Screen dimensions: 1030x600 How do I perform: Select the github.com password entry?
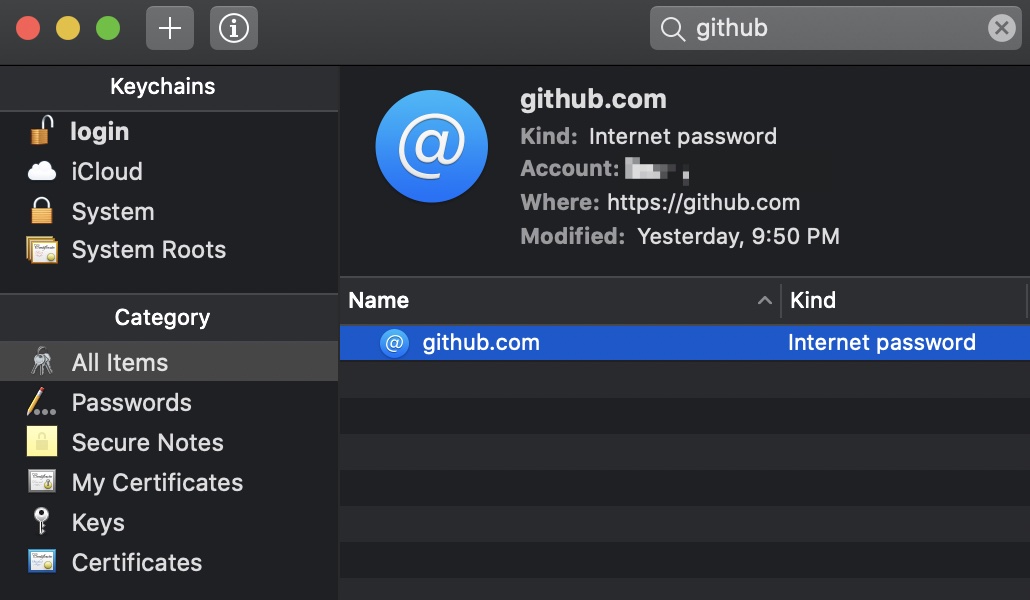tap(480, 342)
